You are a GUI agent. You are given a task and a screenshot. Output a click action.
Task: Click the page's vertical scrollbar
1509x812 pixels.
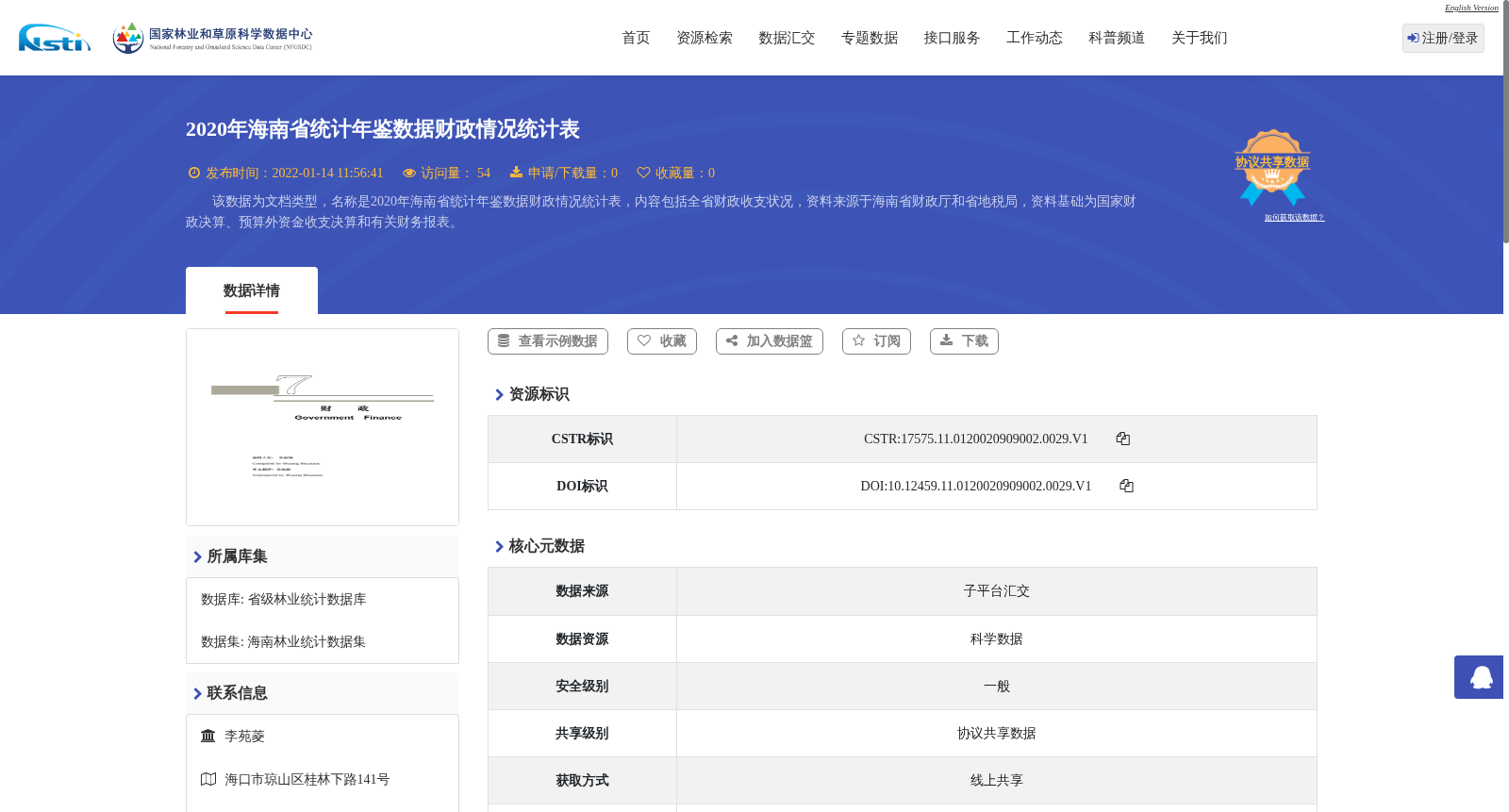click(x=1506, y=123)
